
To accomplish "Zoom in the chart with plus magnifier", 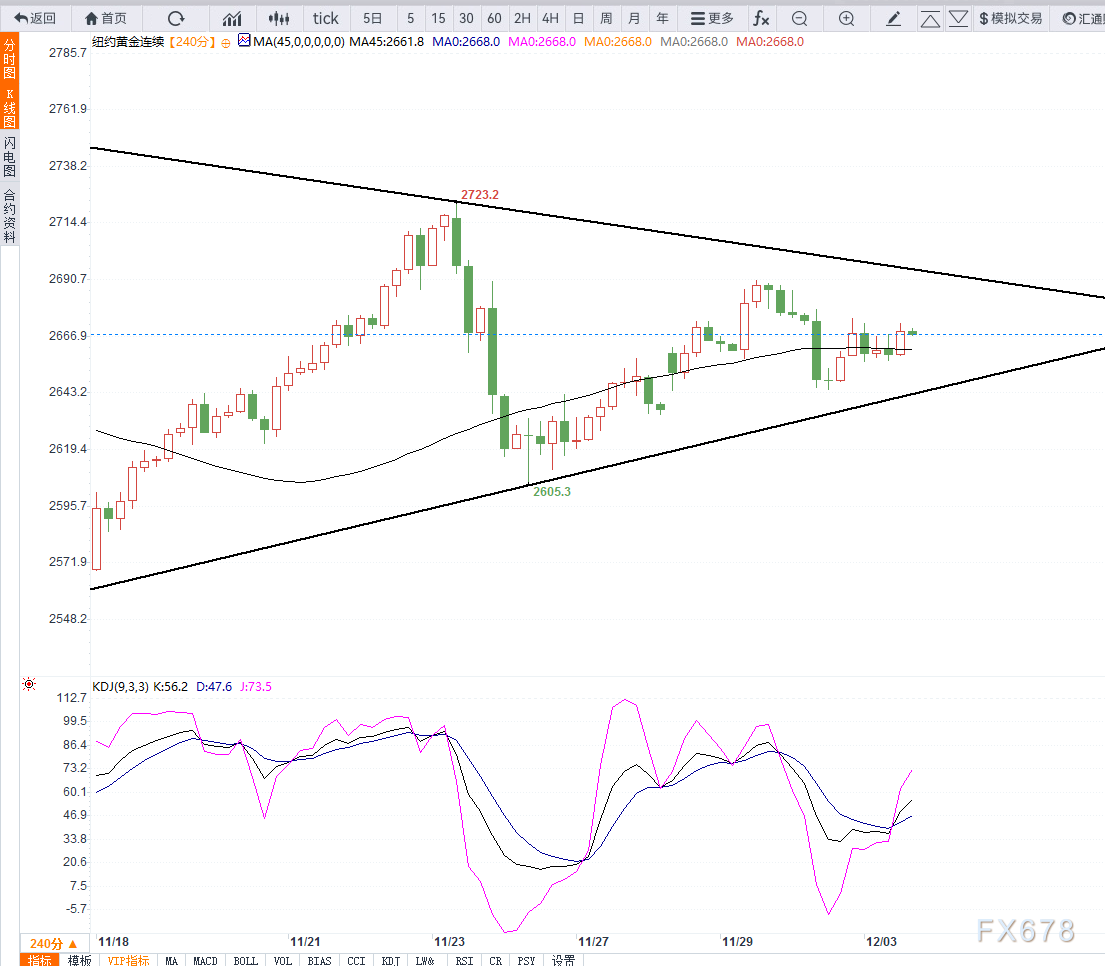I will (x=846, y=18).
